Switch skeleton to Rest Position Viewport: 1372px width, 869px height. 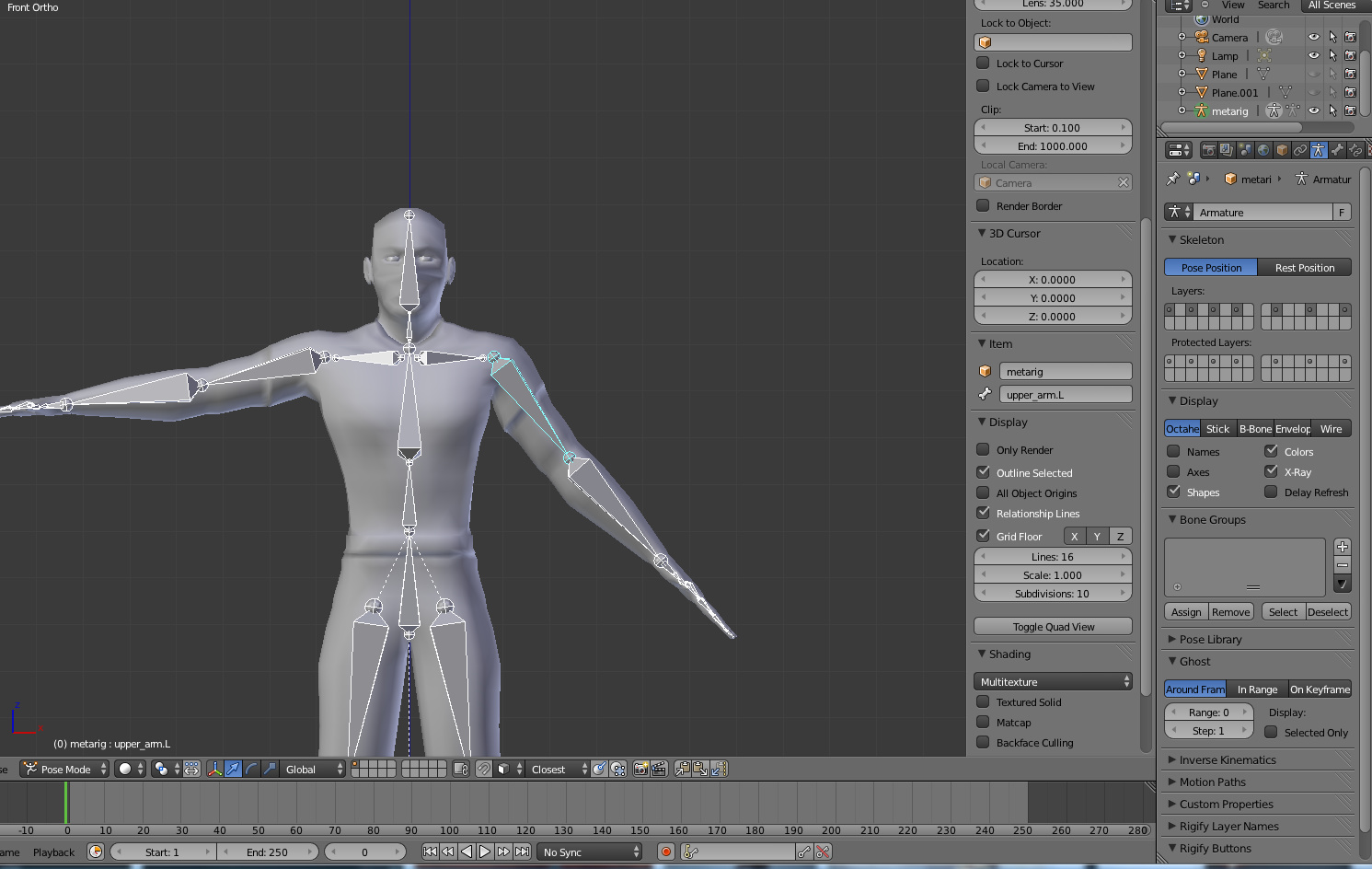(1305, 267)
